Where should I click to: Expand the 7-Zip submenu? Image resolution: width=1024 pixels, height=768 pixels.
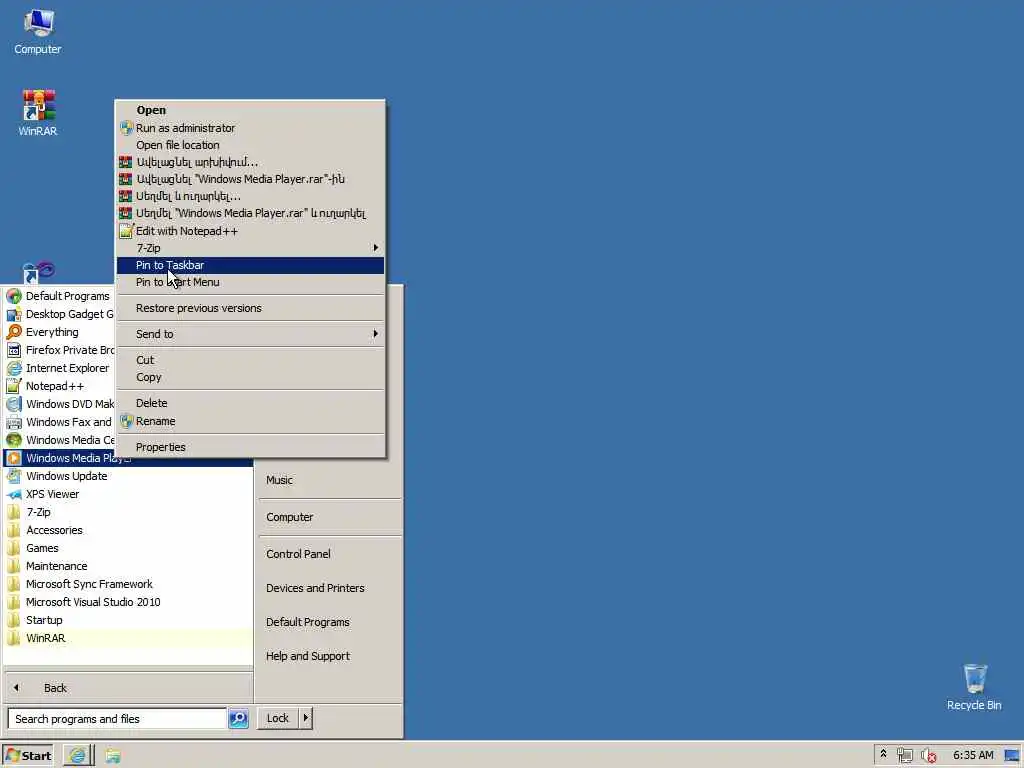click(x=250, y=248)
